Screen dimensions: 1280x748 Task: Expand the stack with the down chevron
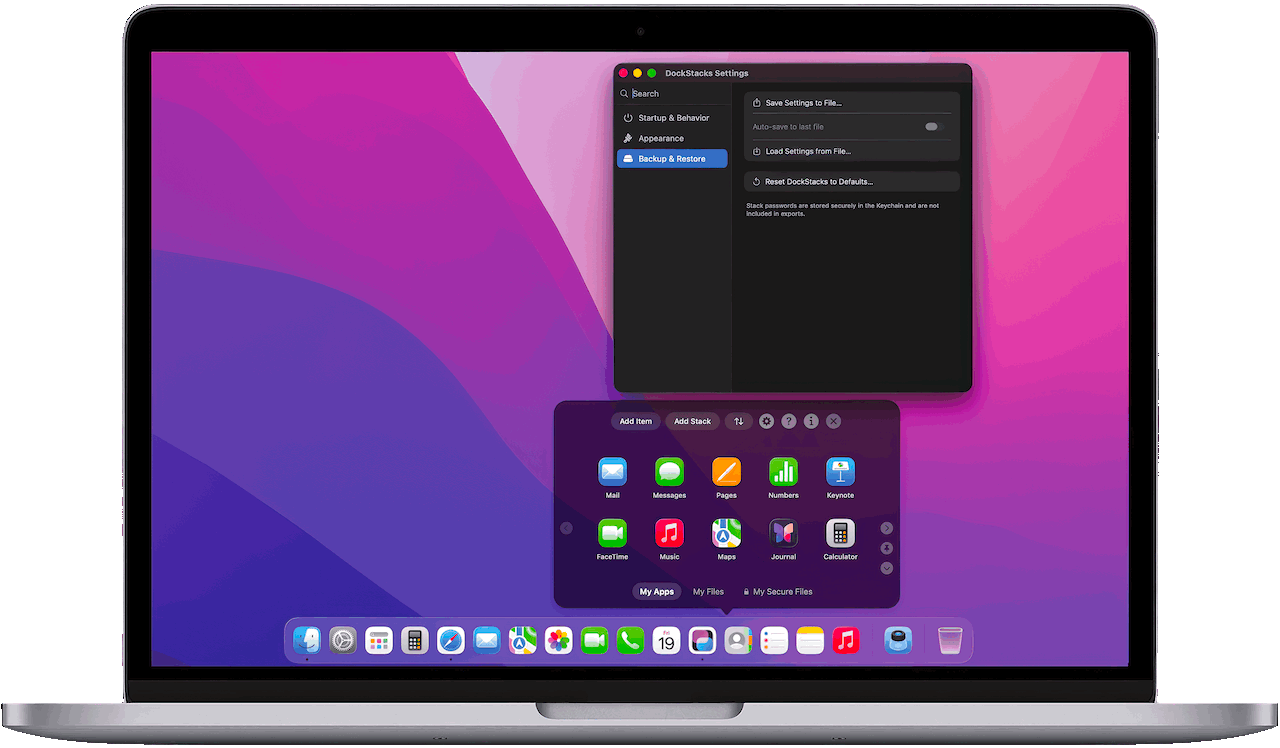click(886, 568)
